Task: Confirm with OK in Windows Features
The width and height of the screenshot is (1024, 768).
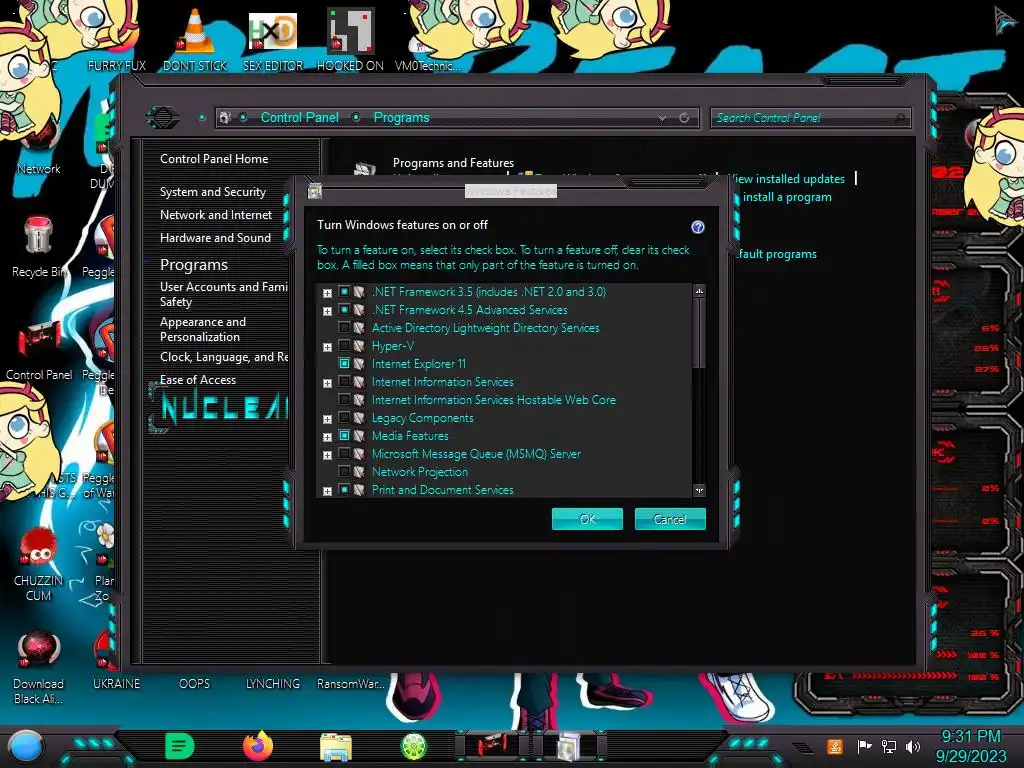Action: (587, 519)
